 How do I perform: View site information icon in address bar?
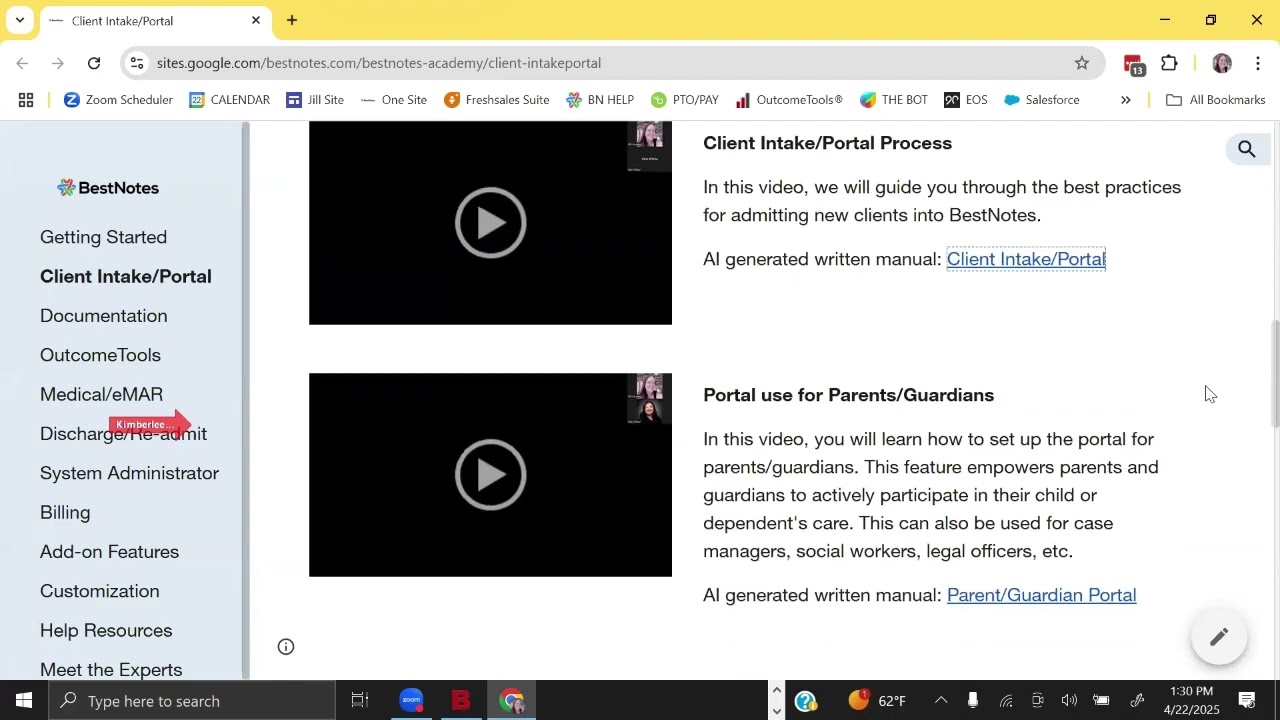point(139,63)
